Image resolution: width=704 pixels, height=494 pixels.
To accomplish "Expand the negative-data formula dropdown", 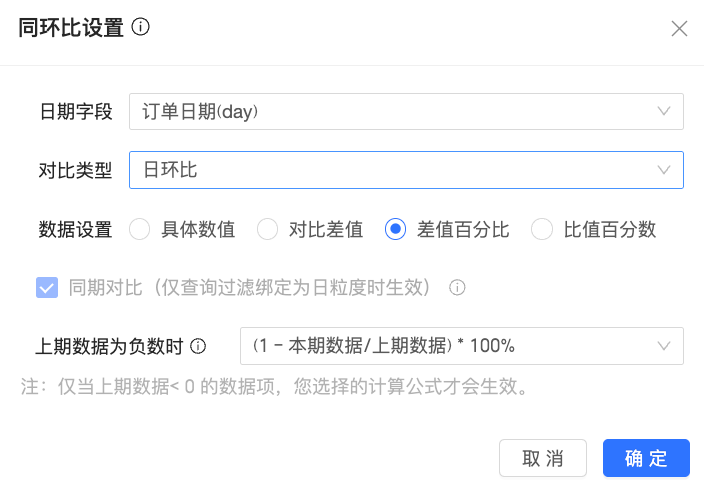I will (x=664, y=347).
